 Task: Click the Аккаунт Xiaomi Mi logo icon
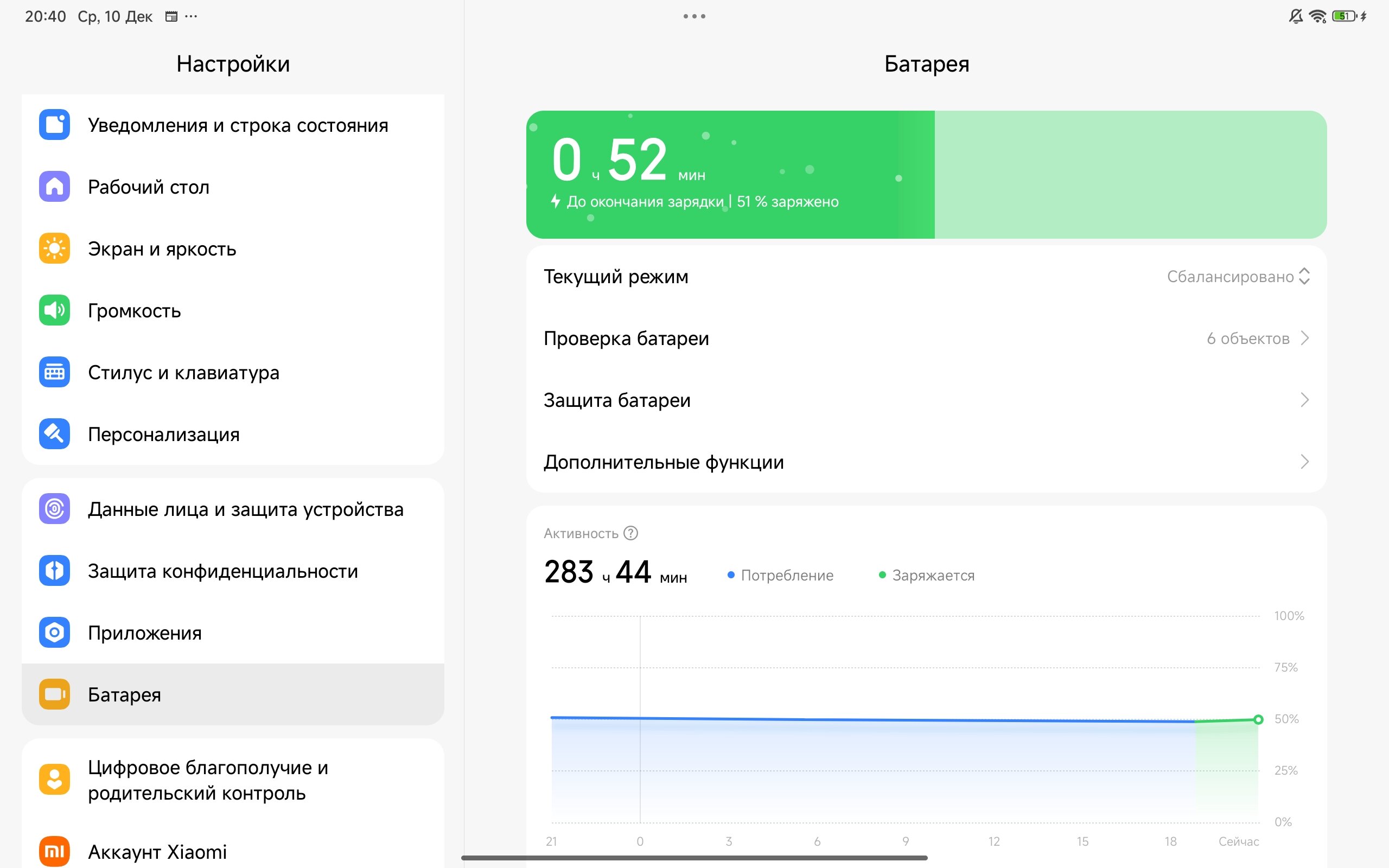(54, 851)
